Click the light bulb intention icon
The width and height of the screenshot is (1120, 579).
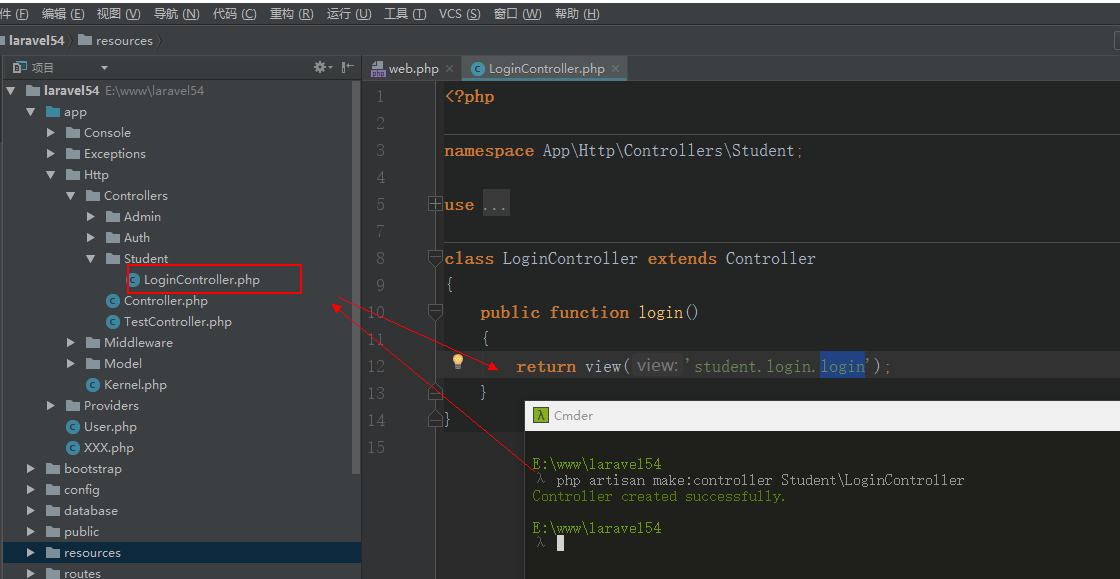pyautogui.click(x=458, y=361)
